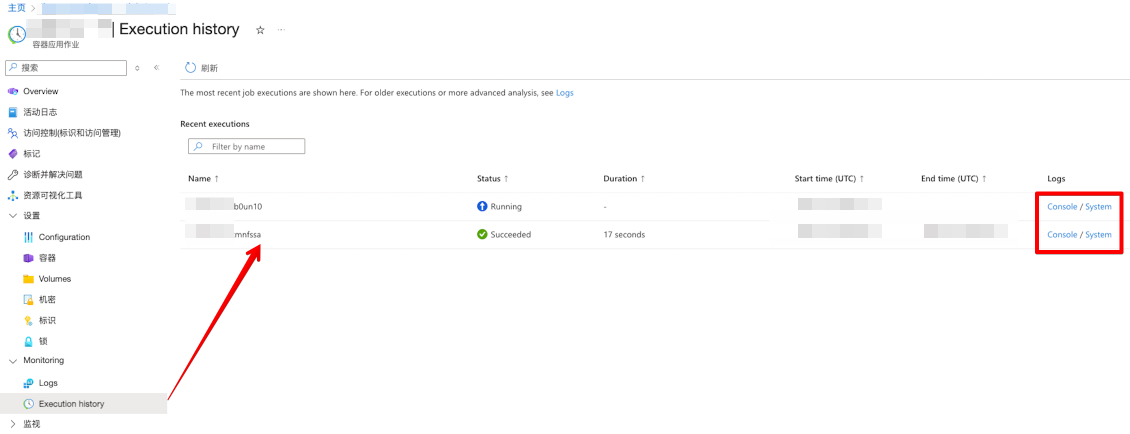The width and height of the screenshot is (1130, 434).
Task: Open 诊断并解决问题 diagnostics
Action: pos(52,174)
